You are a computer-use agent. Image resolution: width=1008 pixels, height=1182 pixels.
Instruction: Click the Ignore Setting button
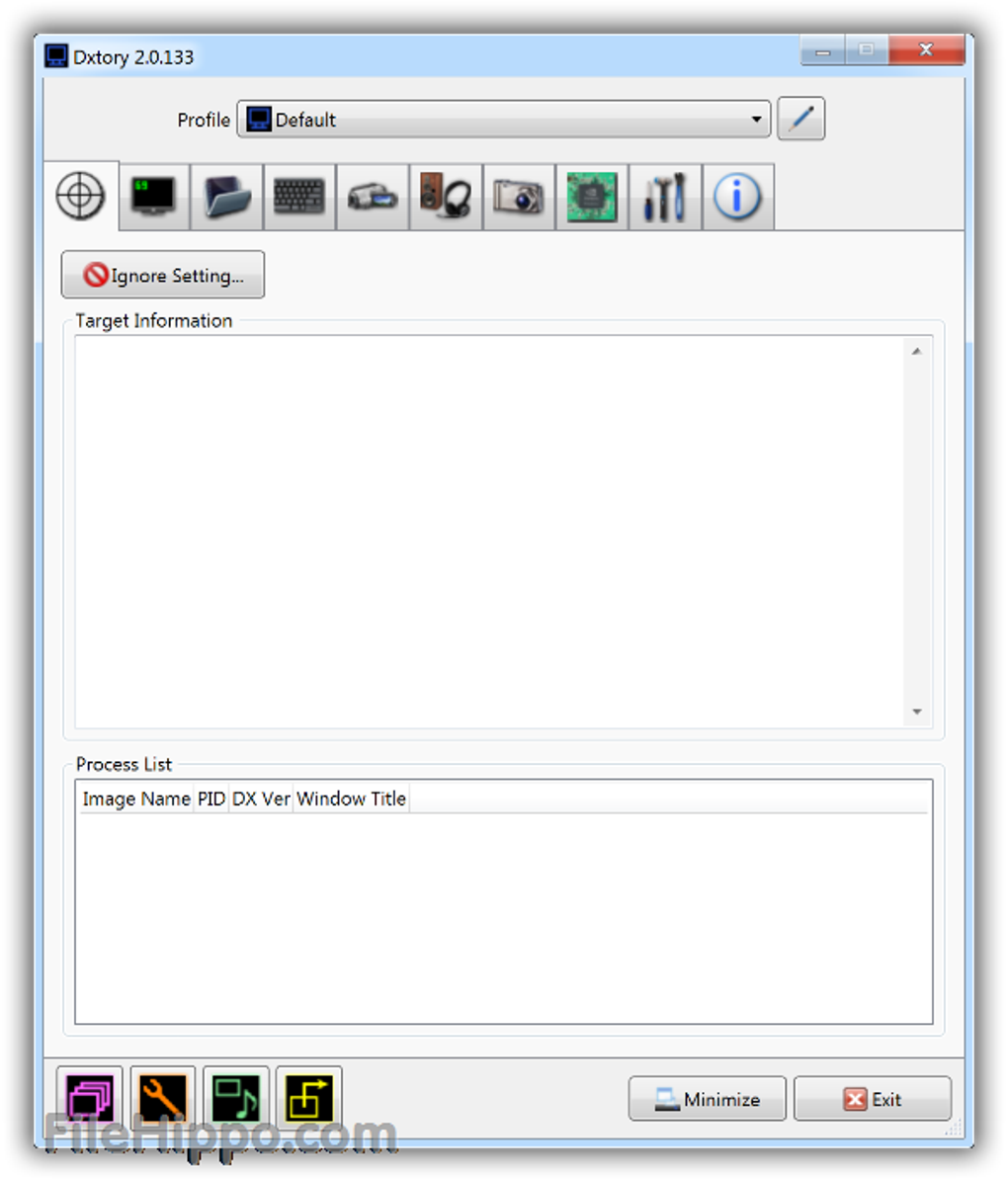163,275
